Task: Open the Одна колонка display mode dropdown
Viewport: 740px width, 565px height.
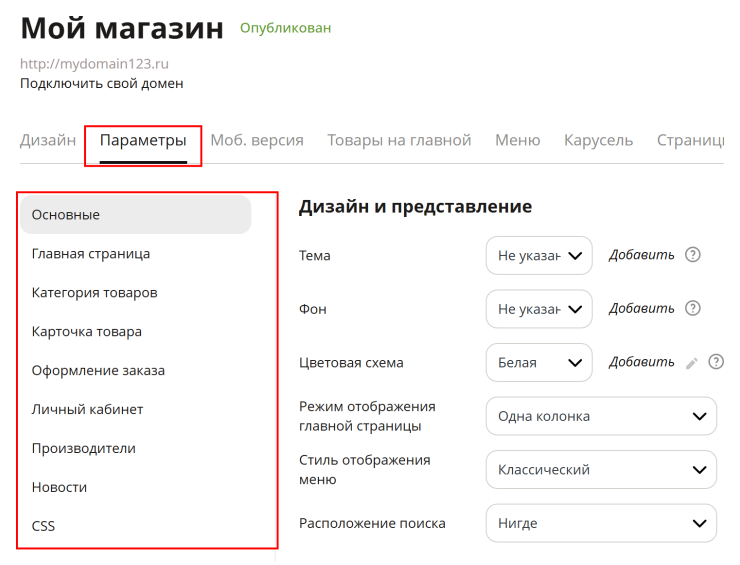Action: click(x=601, y=416)
